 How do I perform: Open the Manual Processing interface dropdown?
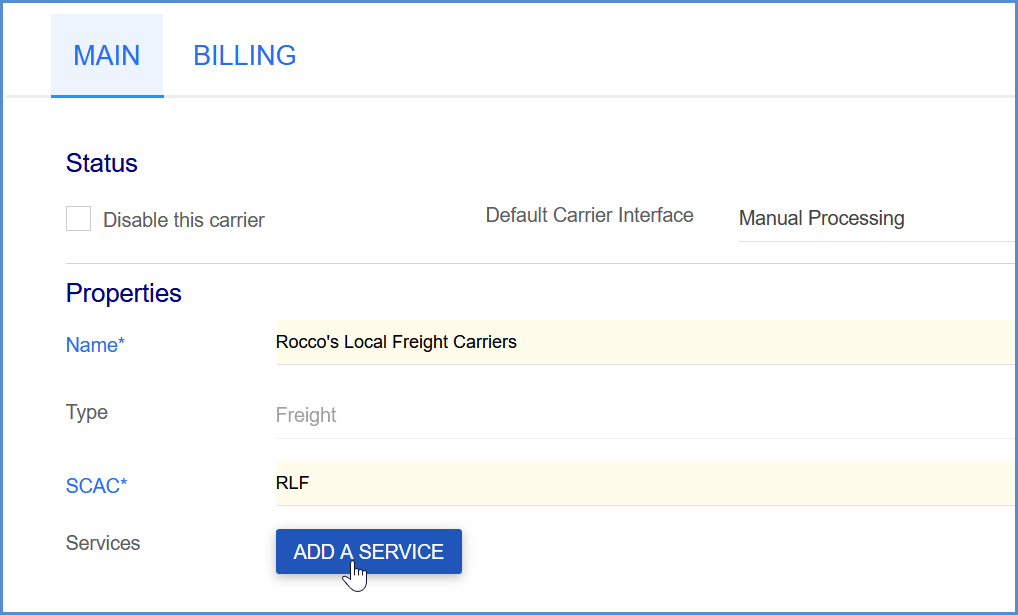876,218
